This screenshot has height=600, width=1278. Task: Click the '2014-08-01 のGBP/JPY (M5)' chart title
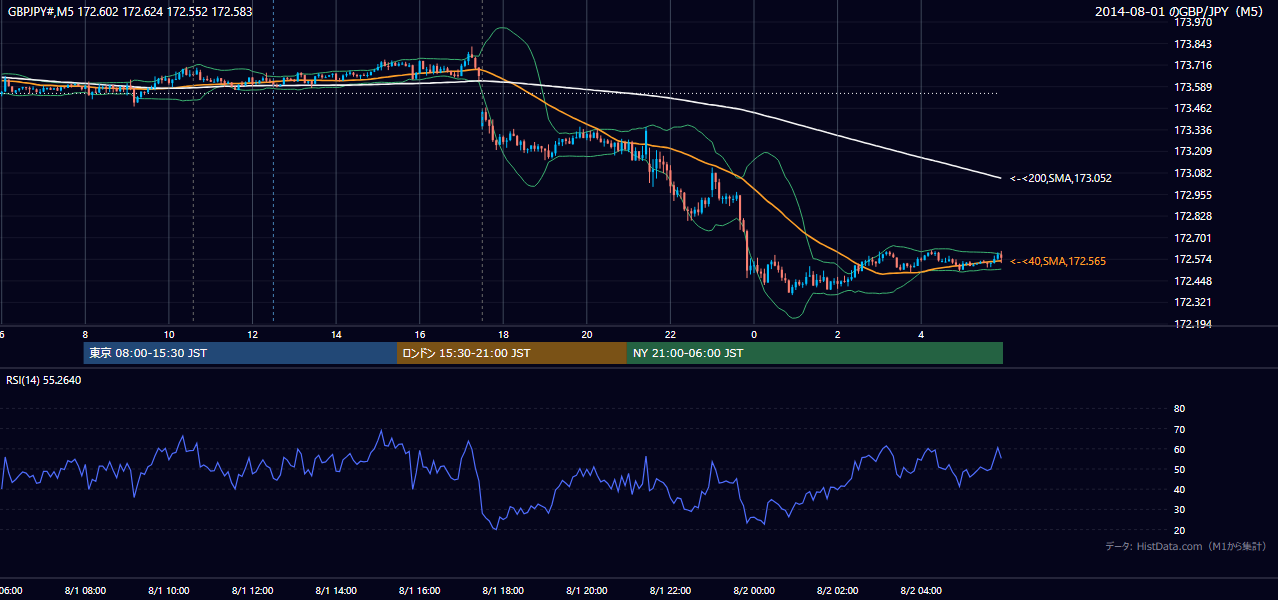click(x=1180, y=12)
